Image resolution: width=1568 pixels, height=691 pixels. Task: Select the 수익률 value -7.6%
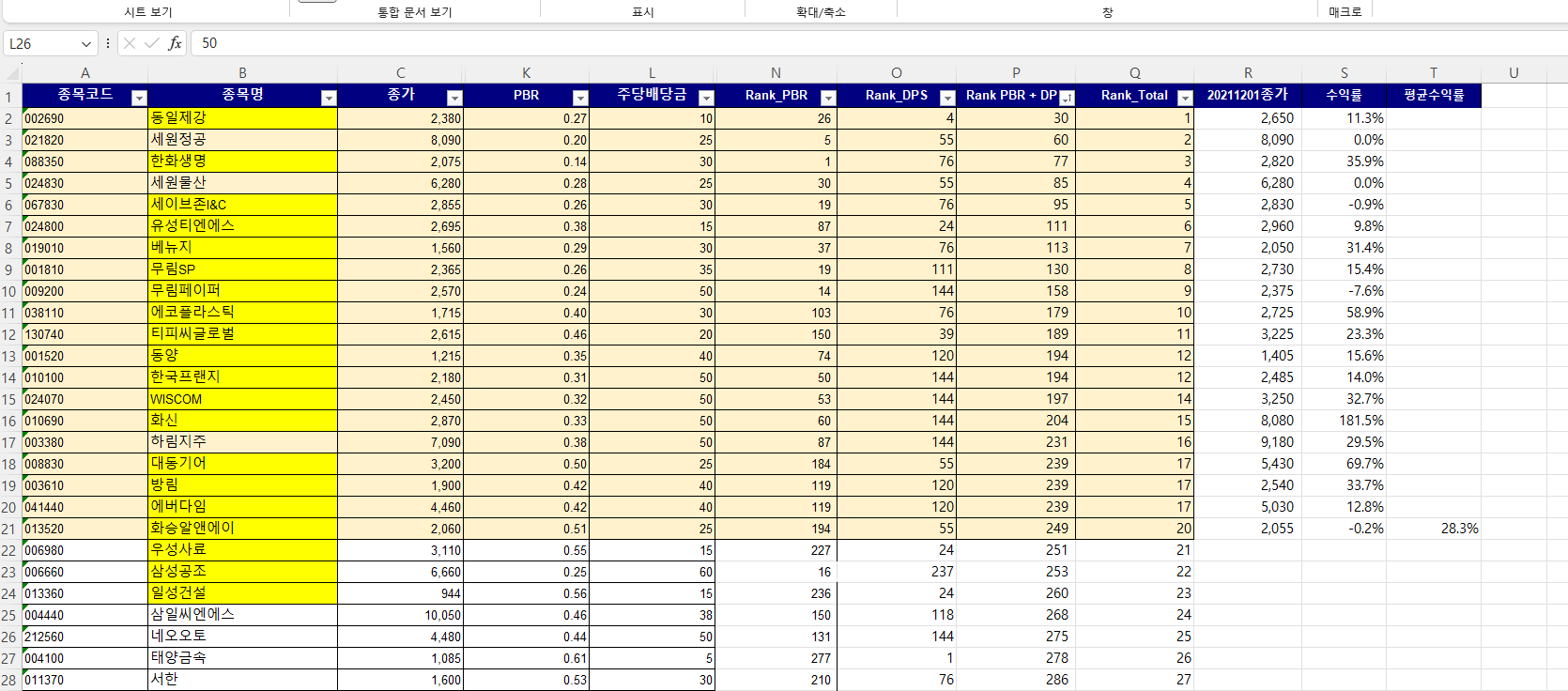[1345, 291]
